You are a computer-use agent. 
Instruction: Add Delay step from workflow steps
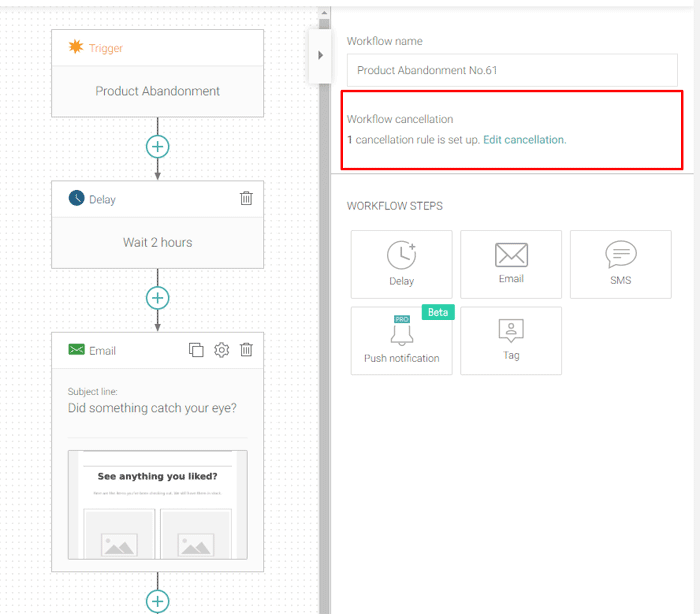(x=401, y=264)
